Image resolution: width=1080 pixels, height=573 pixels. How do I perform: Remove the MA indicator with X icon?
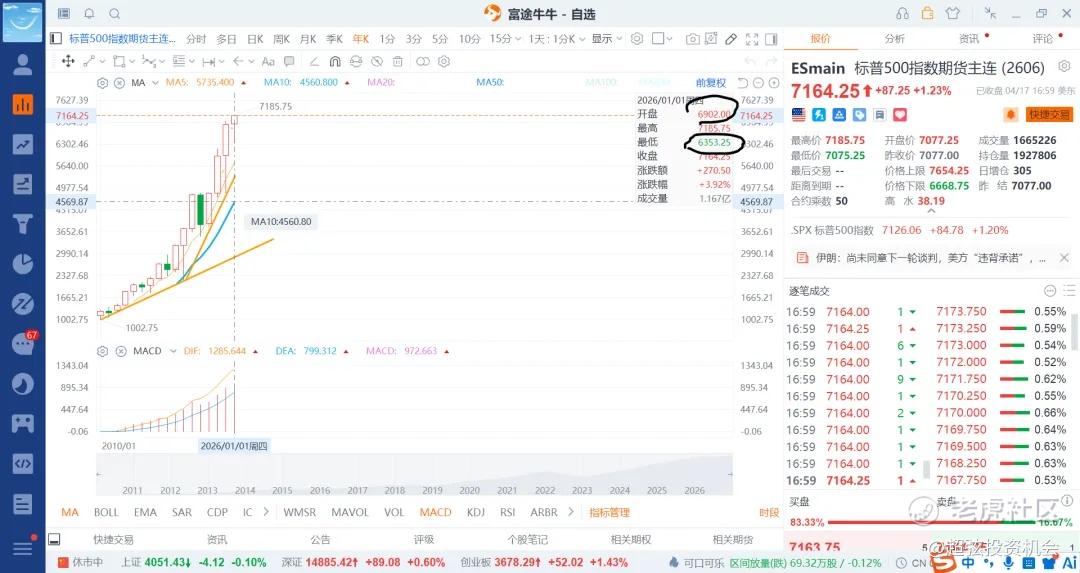click(x=119, y=83)
